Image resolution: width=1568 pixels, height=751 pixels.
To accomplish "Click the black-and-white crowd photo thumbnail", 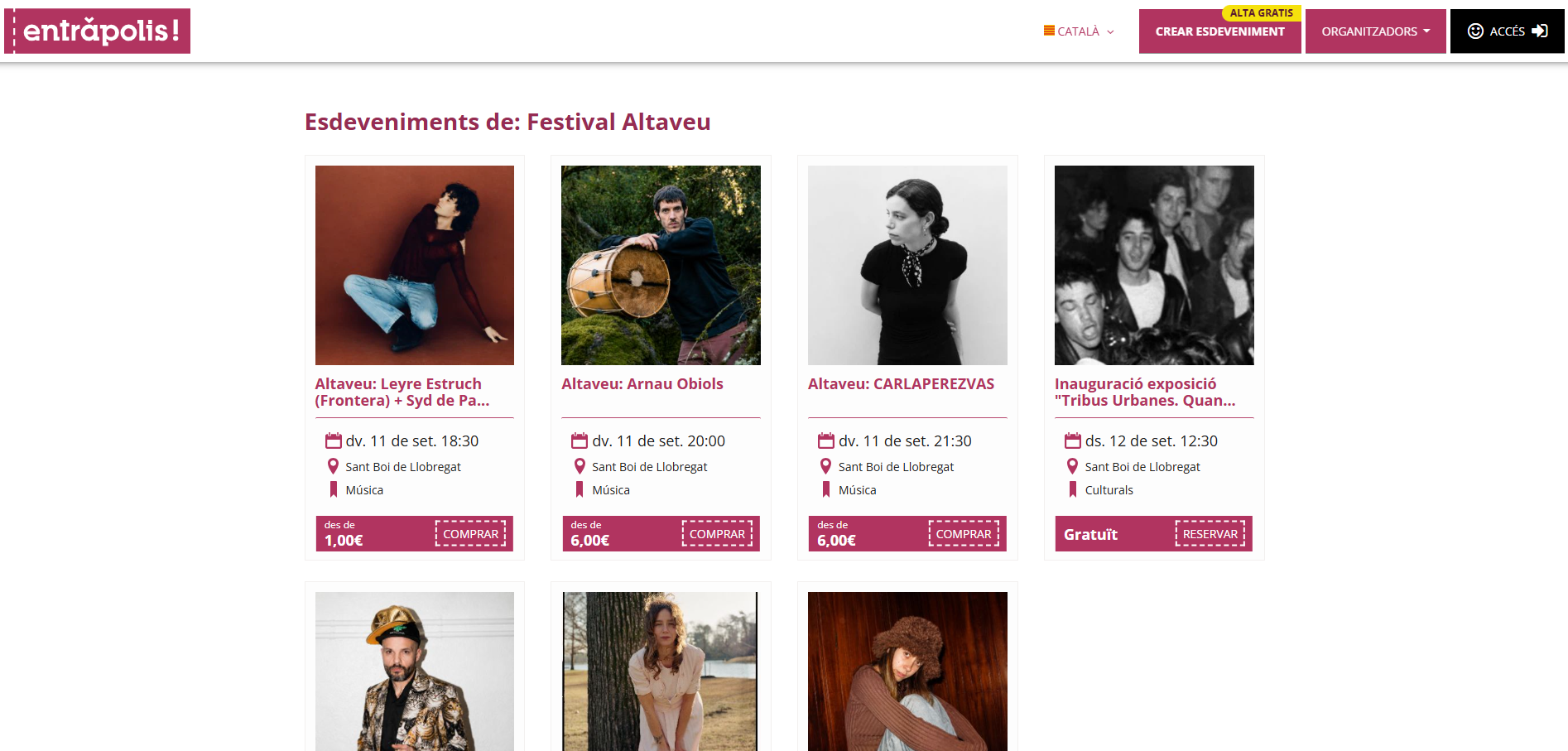I will tap(1154, 265).
